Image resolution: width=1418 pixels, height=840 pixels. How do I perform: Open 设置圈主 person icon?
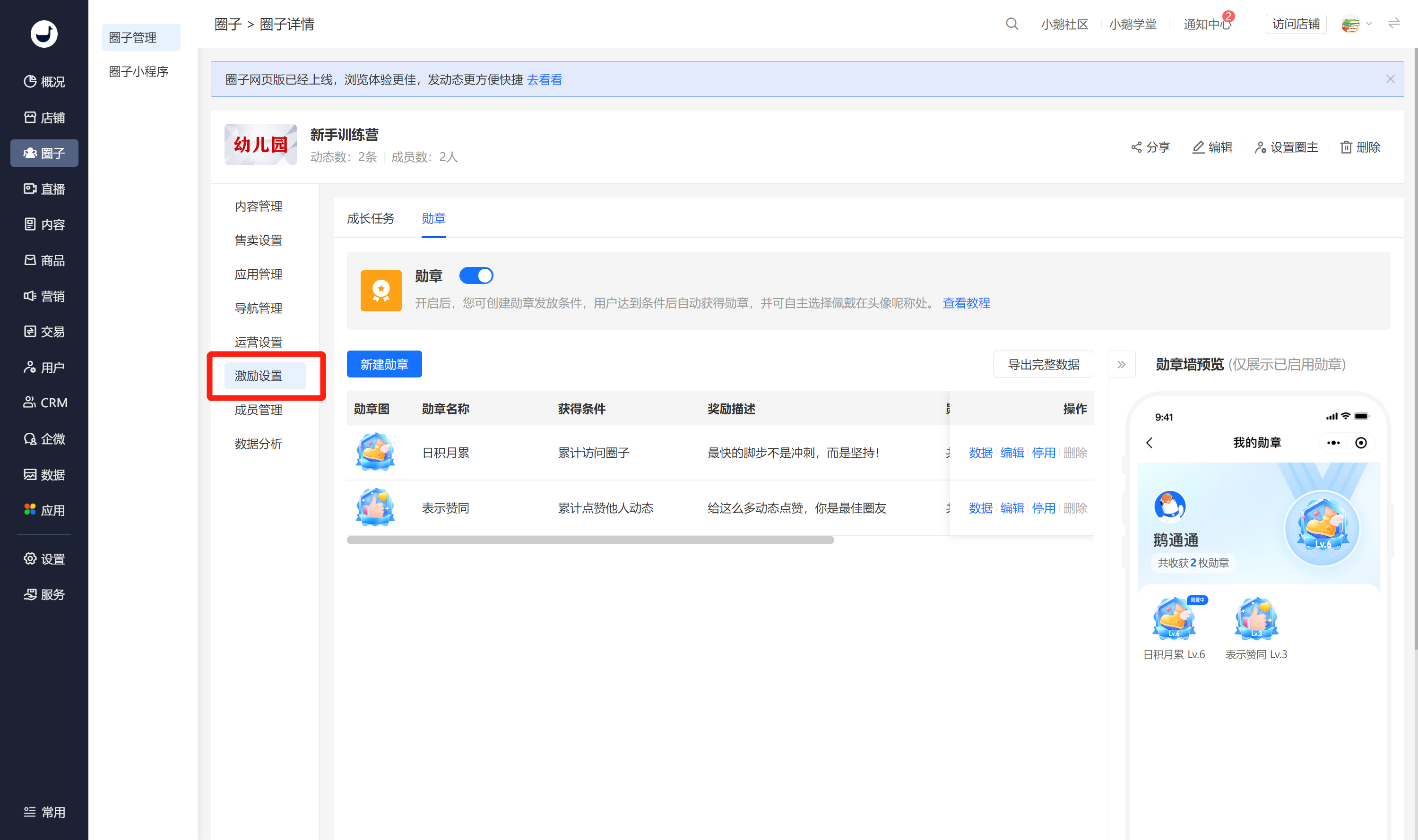click(1260, 147)
